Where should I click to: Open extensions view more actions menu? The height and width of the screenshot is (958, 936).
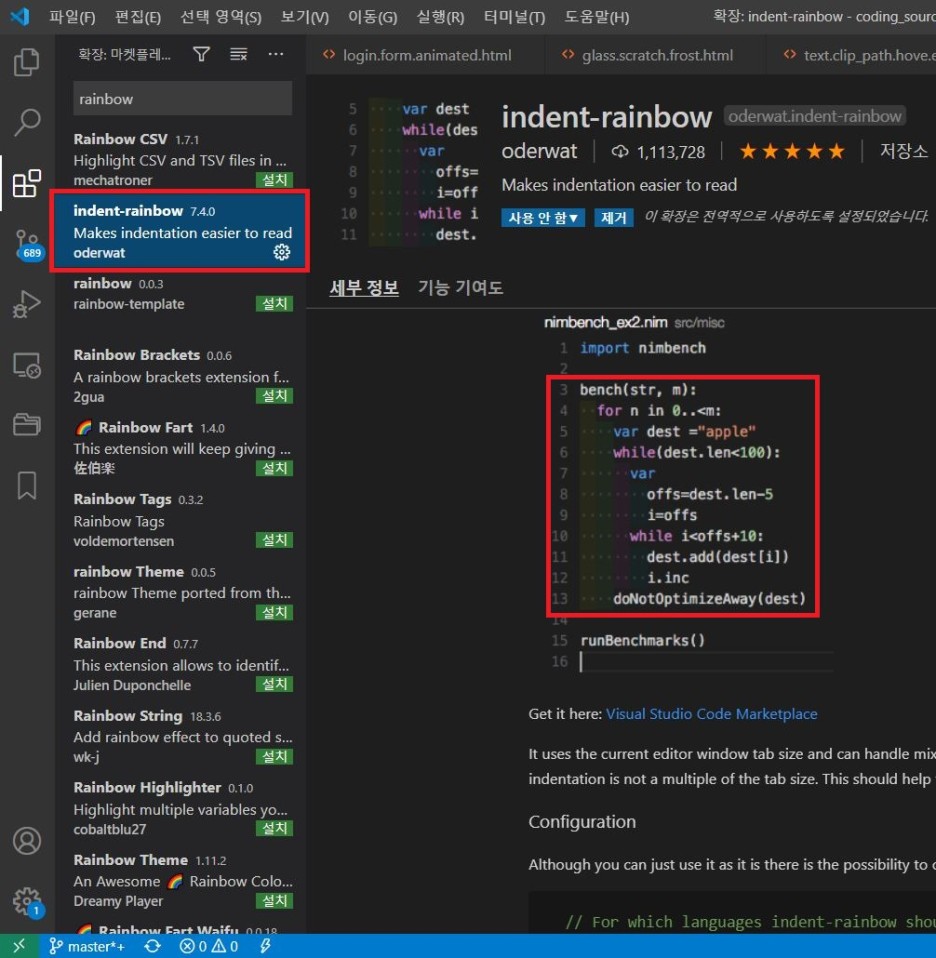click(276, 54)
